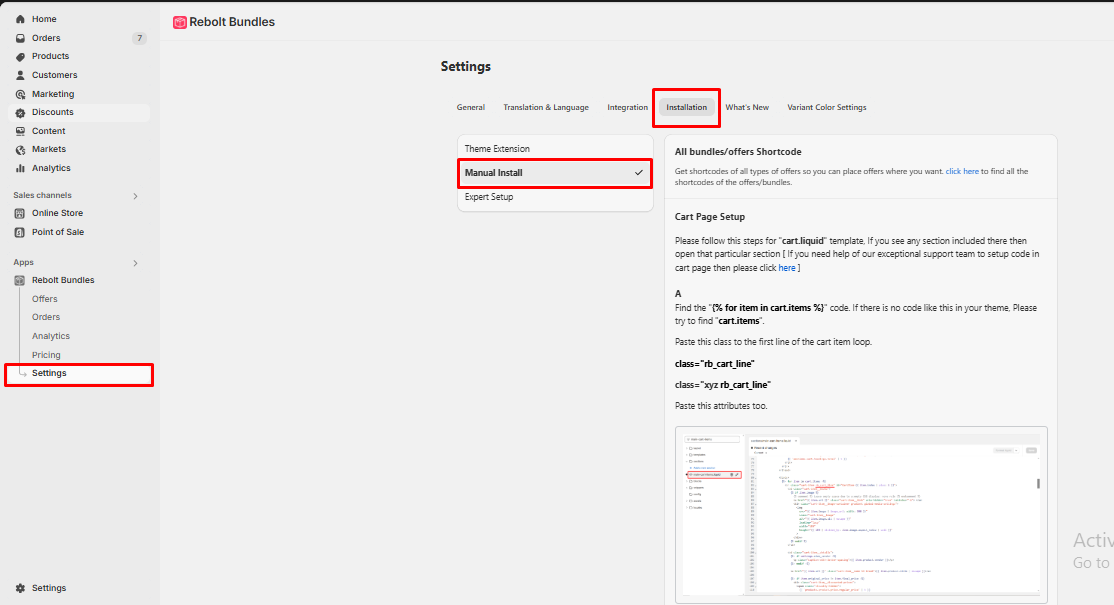Click the Marketing target icon
The image size is (1114, 605).
pyautogui.click(x=20, y=94)
